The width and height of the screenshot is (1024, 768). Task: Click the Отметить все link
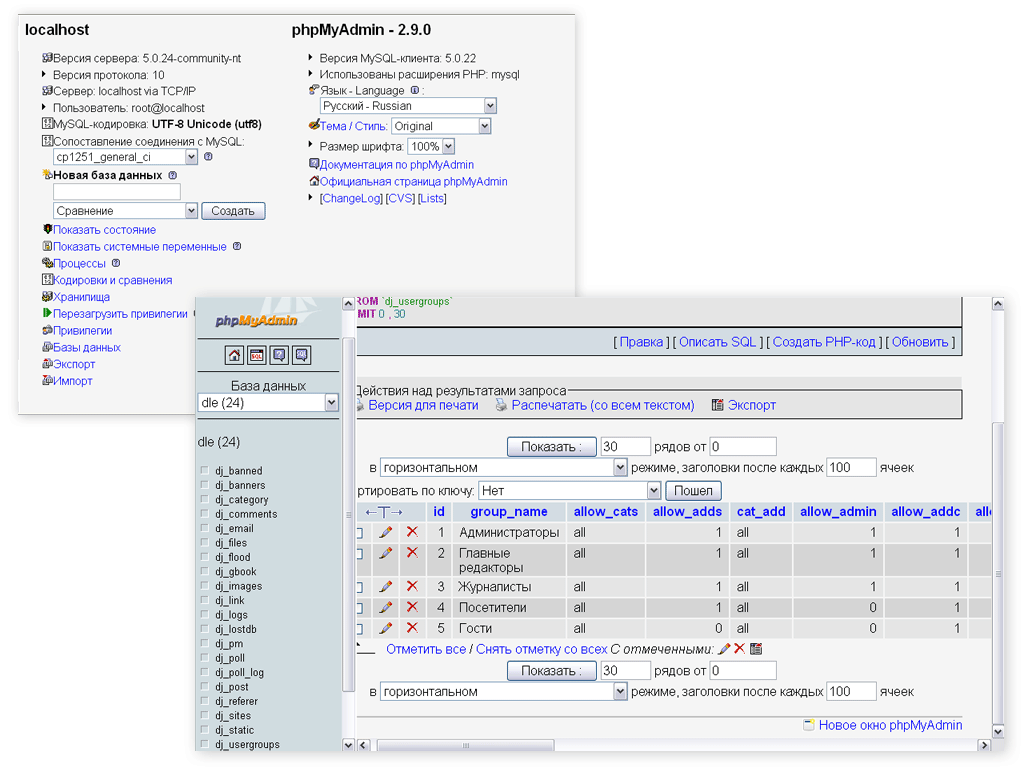tap(426, 649)
